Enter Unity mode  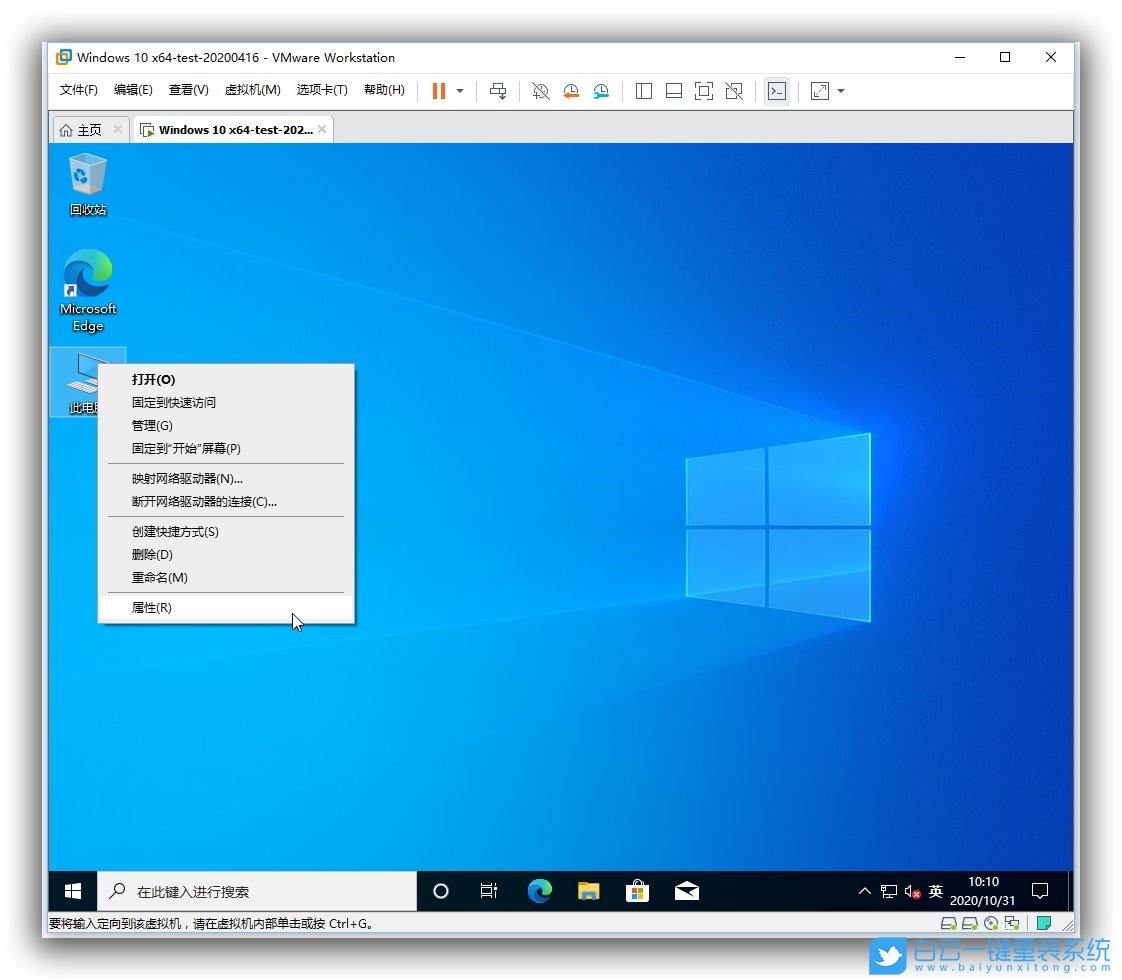734,91
